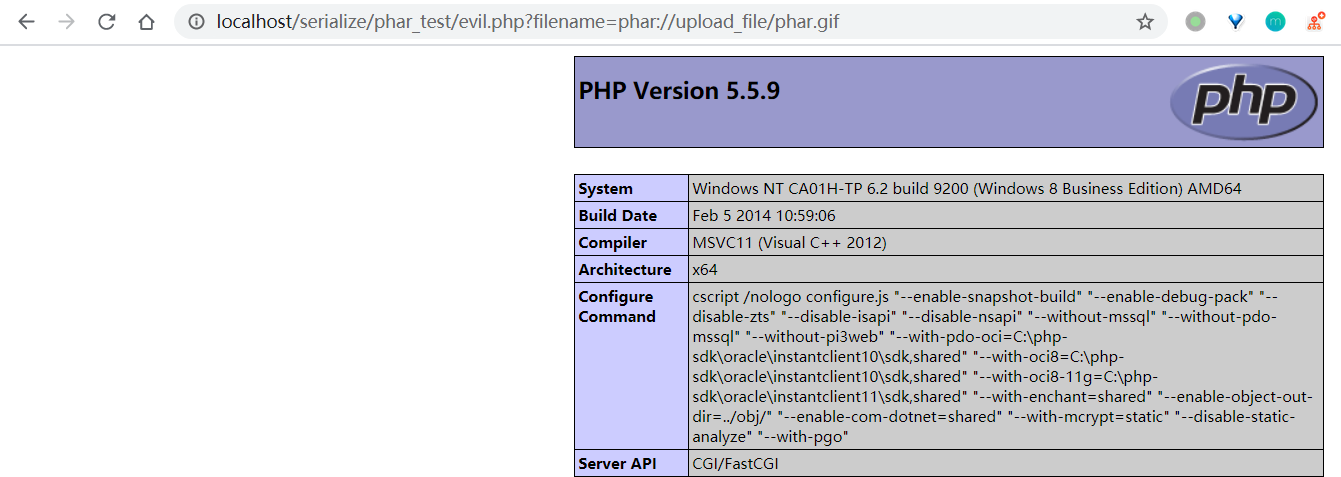
Task: Open the teal m extension icon
Action: (x=1275, y=22)
